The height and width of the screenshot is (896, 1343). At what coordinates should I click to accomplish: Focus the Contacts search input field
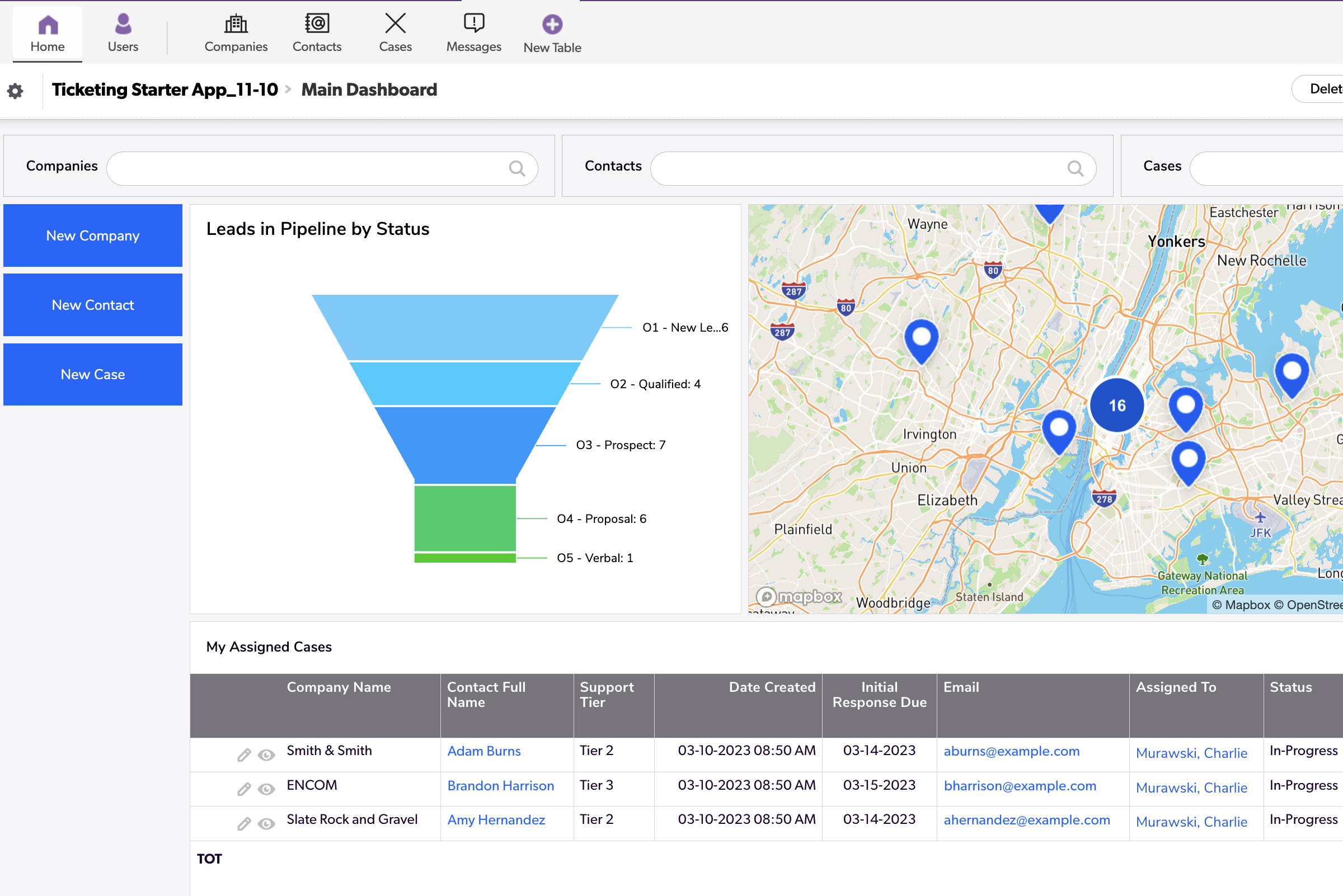tap(858, 168)
